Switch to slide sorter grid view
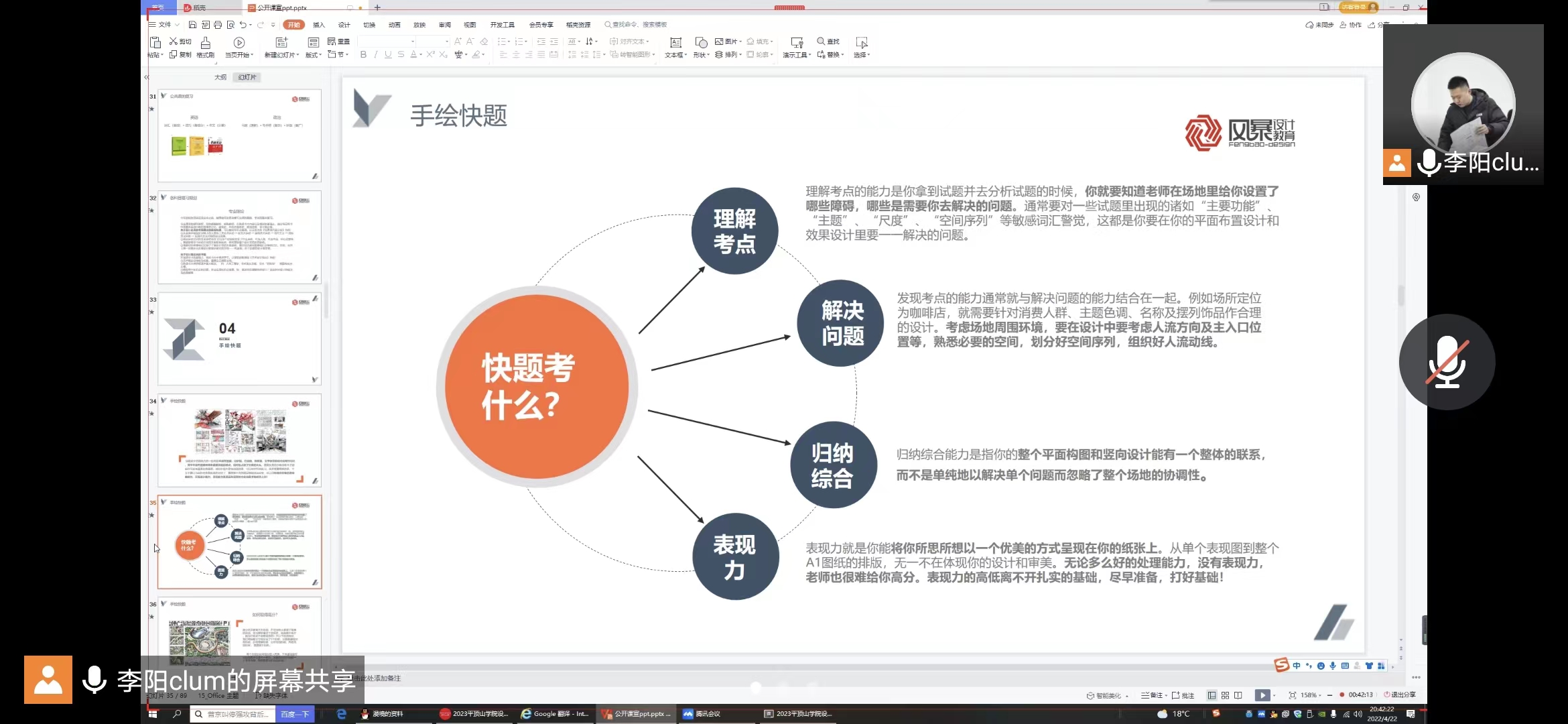This screenshot has width=1568, height=724. (x=1225, y=695)
